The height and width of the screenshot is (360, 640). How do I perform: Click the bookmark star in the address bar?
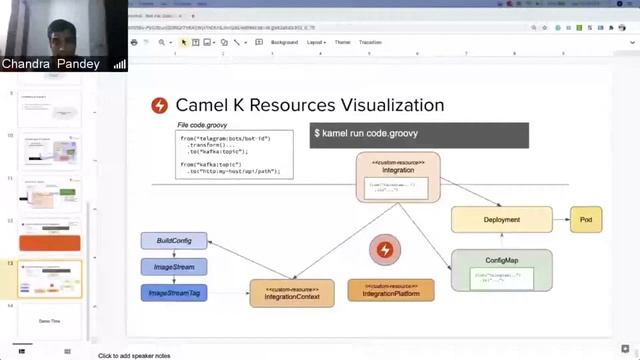[x=544, y=28]
